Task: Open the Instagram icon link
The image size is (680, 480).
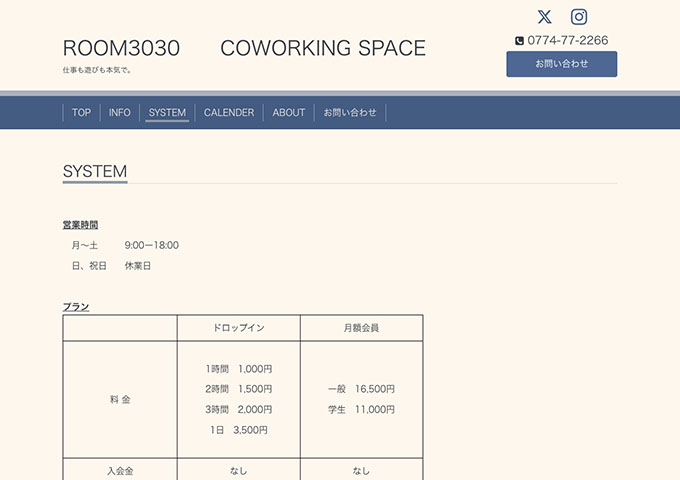Action: [x=579, y=17]
